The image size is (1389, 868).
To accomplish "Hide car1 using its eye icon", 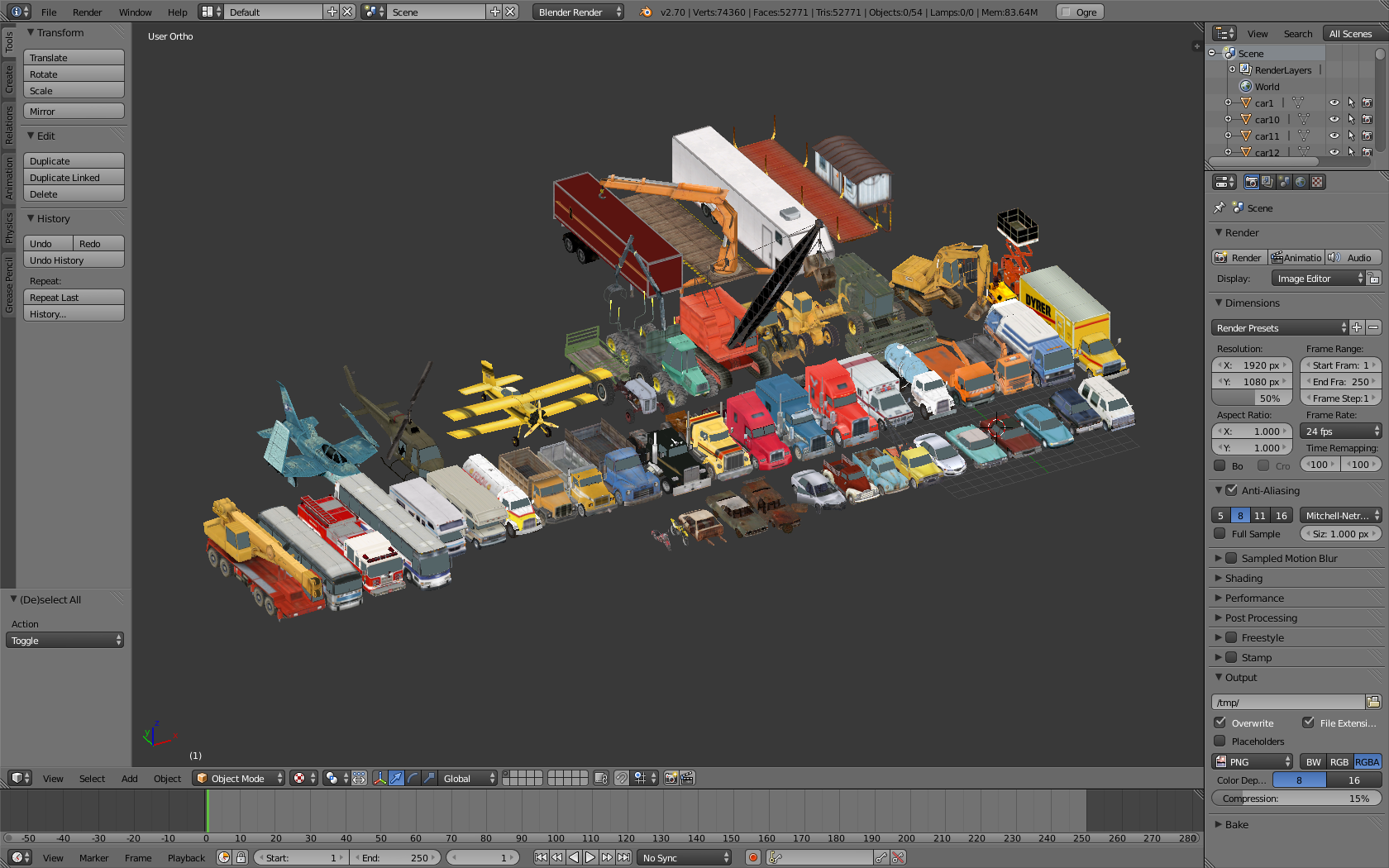I will click(1334, 103).
